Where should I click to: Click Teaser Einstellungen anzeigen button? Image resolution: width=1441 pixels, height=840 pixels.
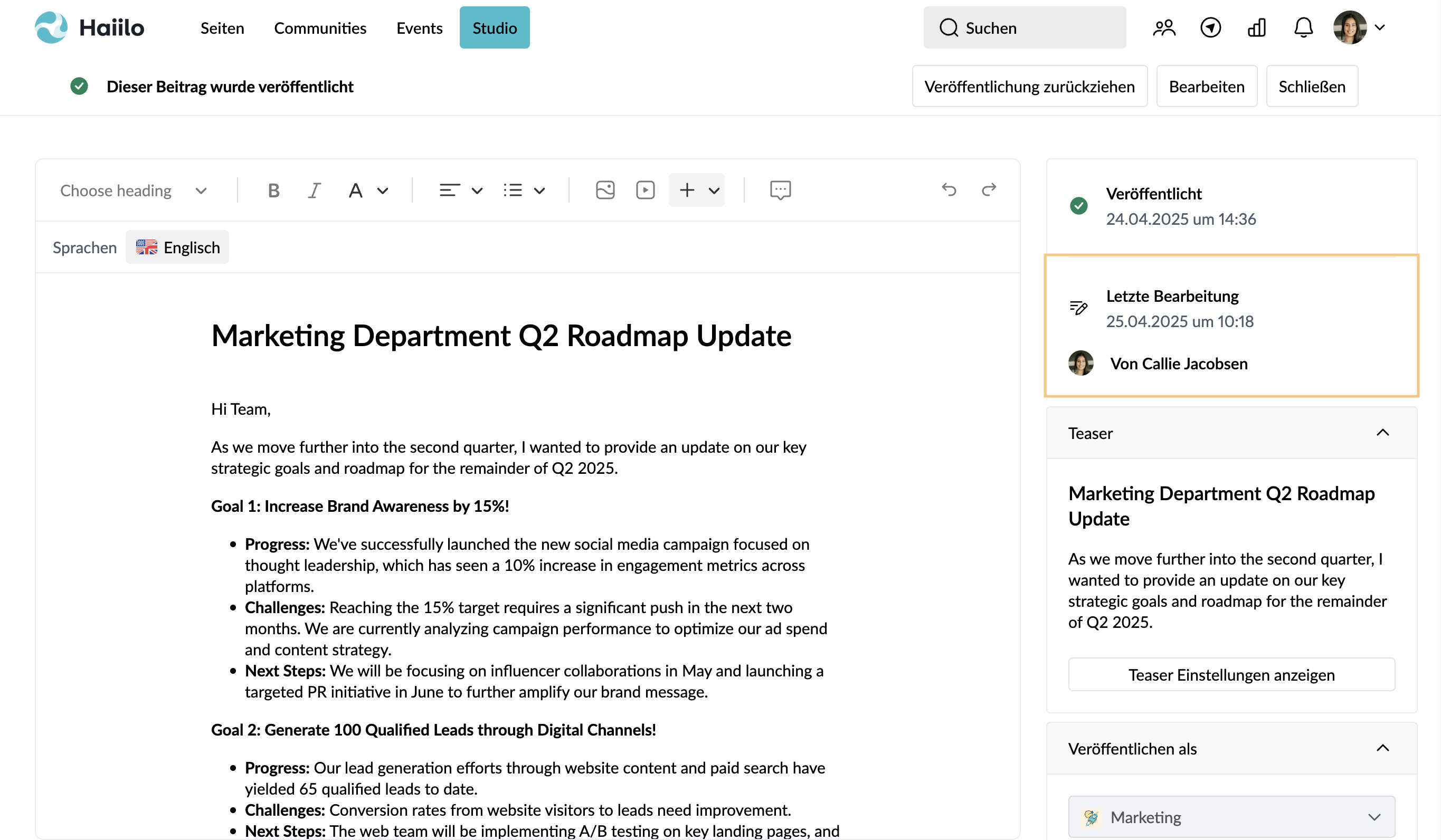point(1231,675)
